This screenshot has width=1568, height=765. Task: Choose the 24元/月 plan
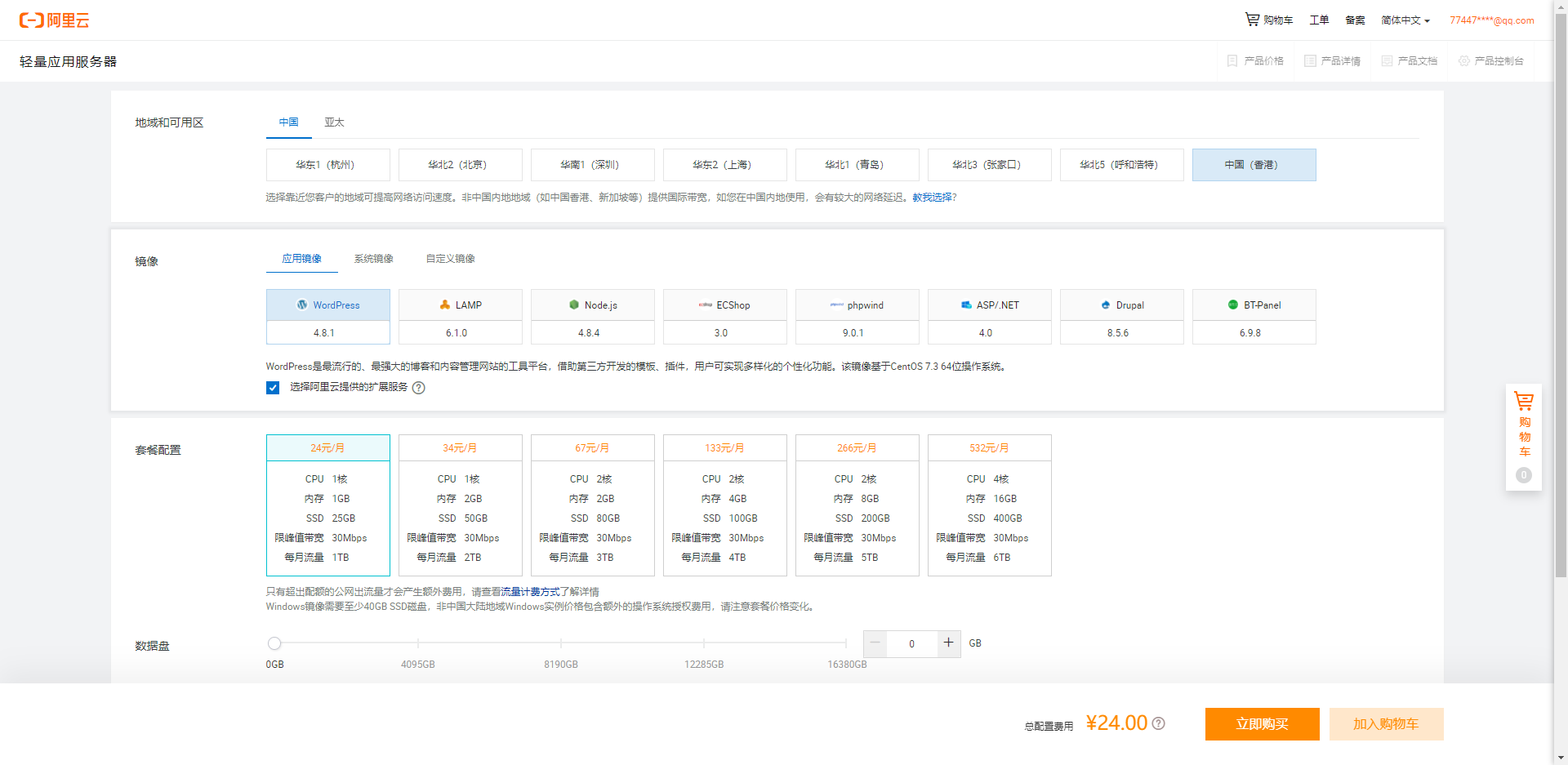328,505
